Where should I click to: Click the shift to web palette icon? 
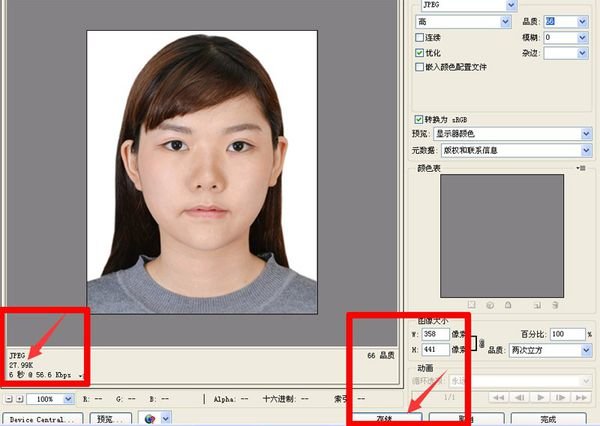[490, 305]
